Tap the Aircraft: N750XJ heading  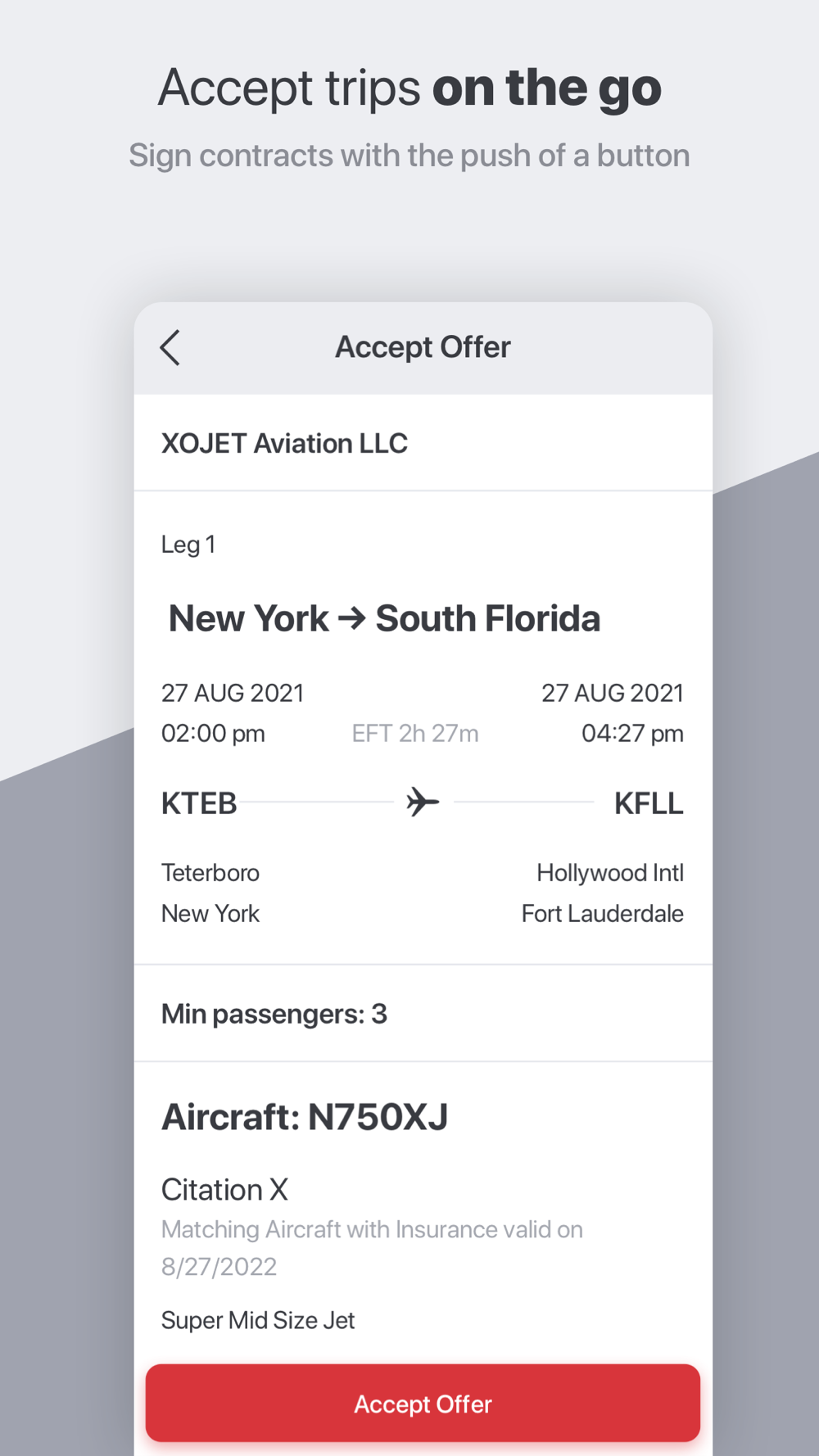tap(305, 1117)
